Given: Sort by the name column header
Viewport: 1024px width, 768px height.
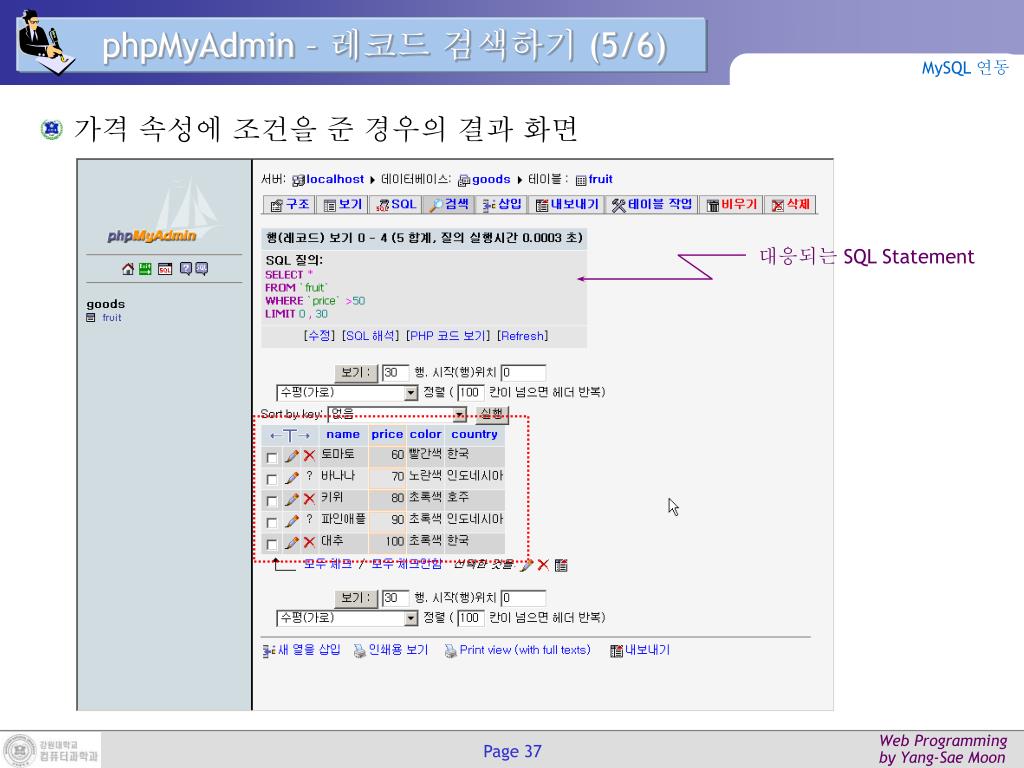Looking at the screenshot, I should (x=343, y=434).
